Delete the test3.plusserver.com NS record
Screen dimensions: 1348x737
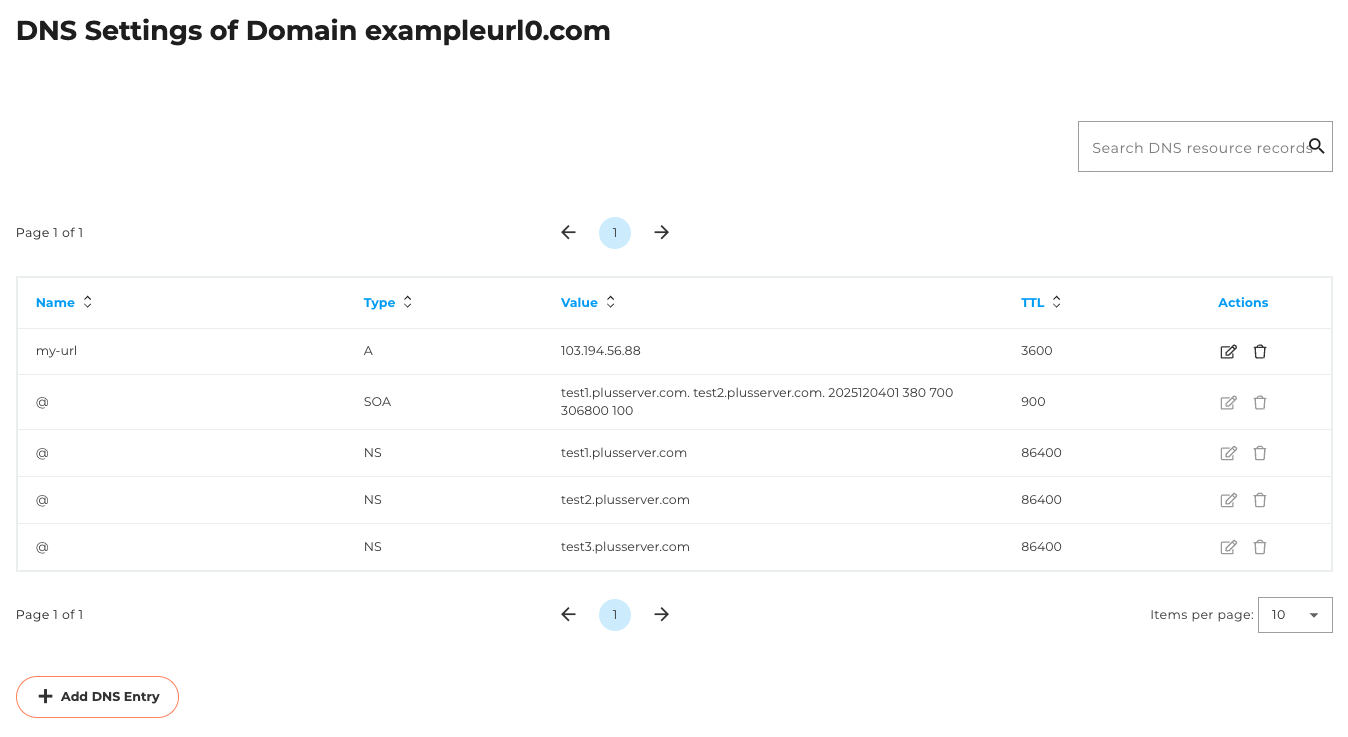pyautogui.click(x=1260, y=546)
